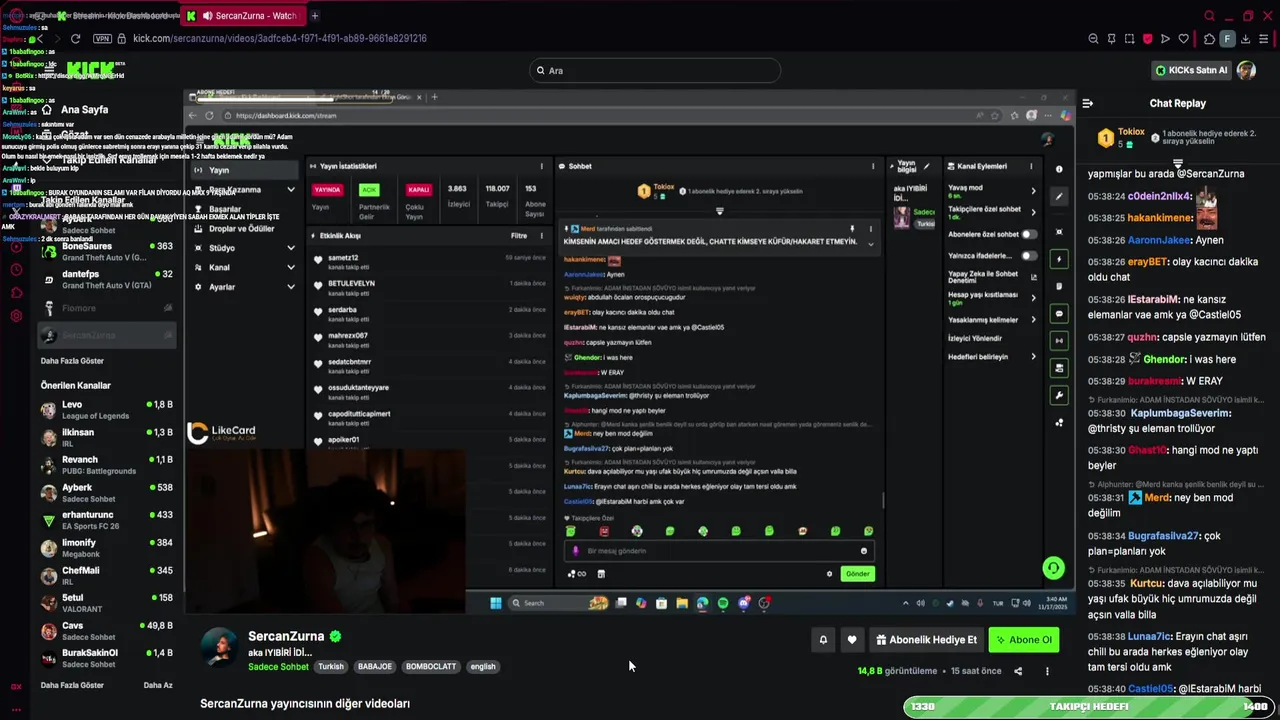Click emoji smiley icon in dashboard message box

(864, 551)
